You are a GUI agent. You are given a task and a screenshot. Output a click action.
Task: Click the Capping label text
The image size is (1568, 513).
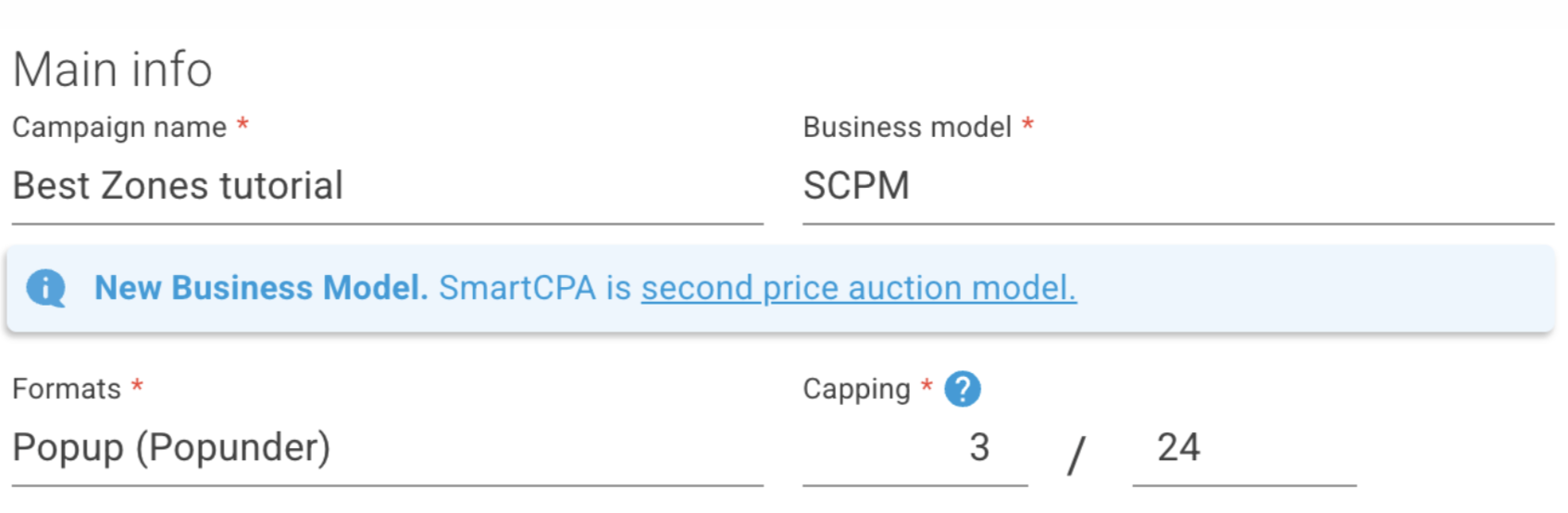click(x=856, y=390)
